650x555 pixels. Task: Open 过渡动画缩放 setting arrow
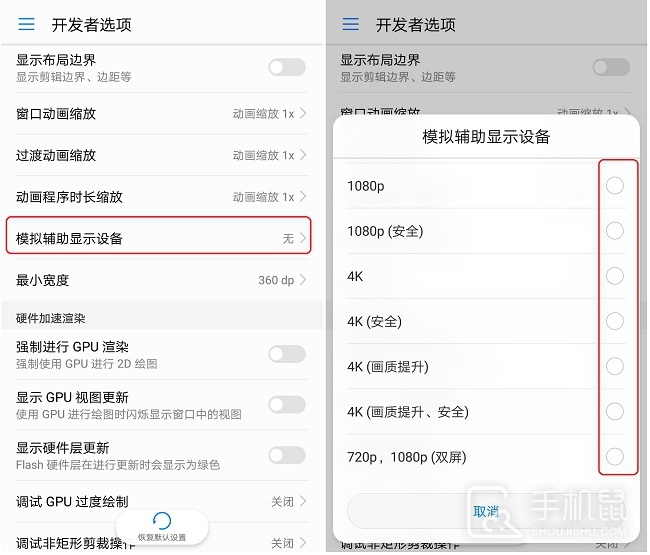303,155
